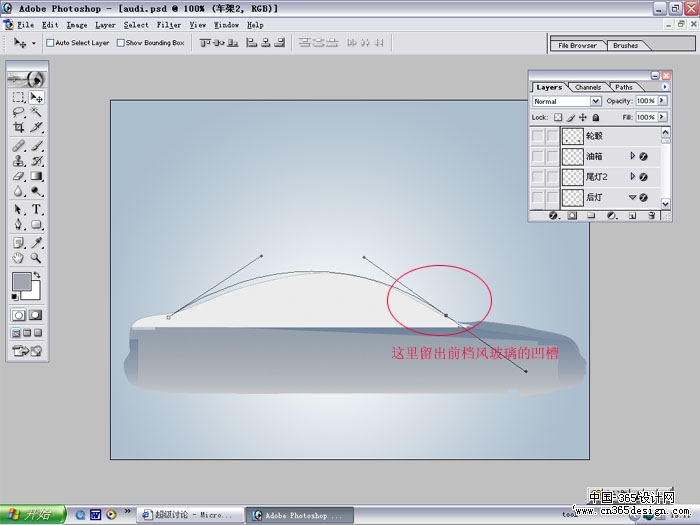Select the Hand tool
Viewport: 700px width, 525px height.
18,258
